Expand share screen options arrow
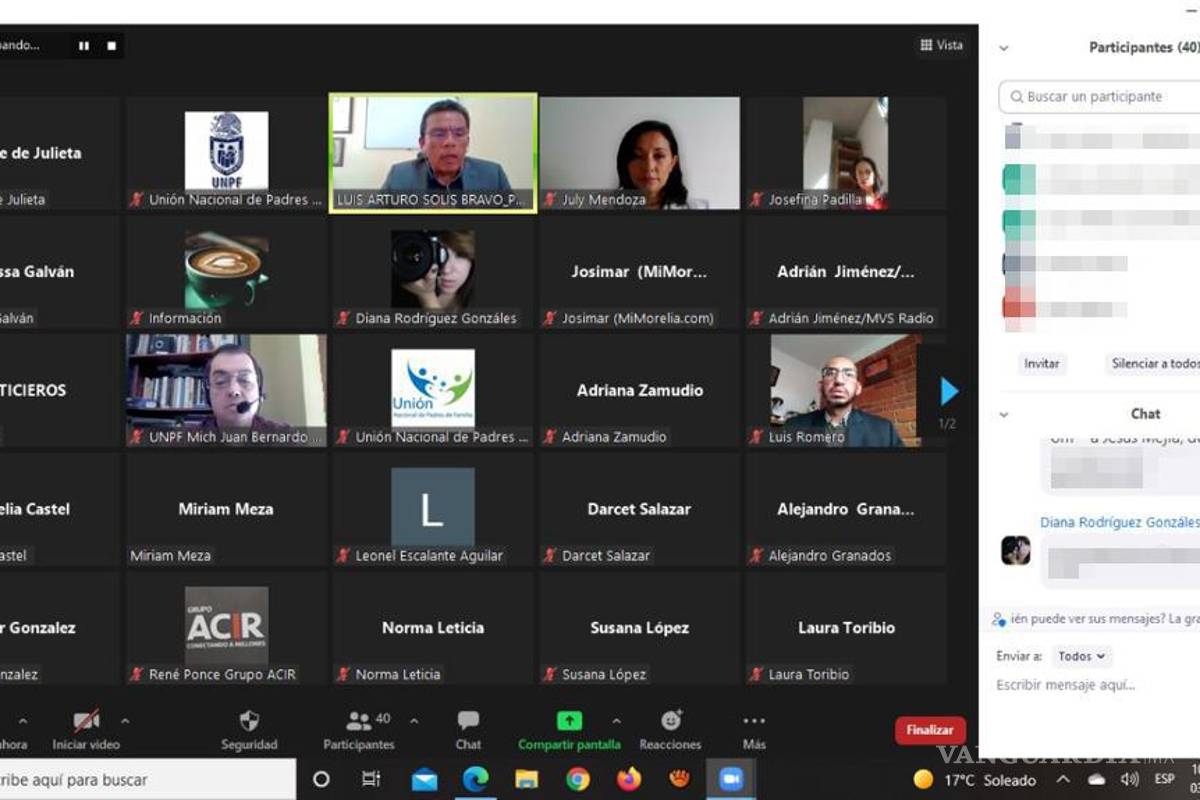 click(x=616, y=720)
